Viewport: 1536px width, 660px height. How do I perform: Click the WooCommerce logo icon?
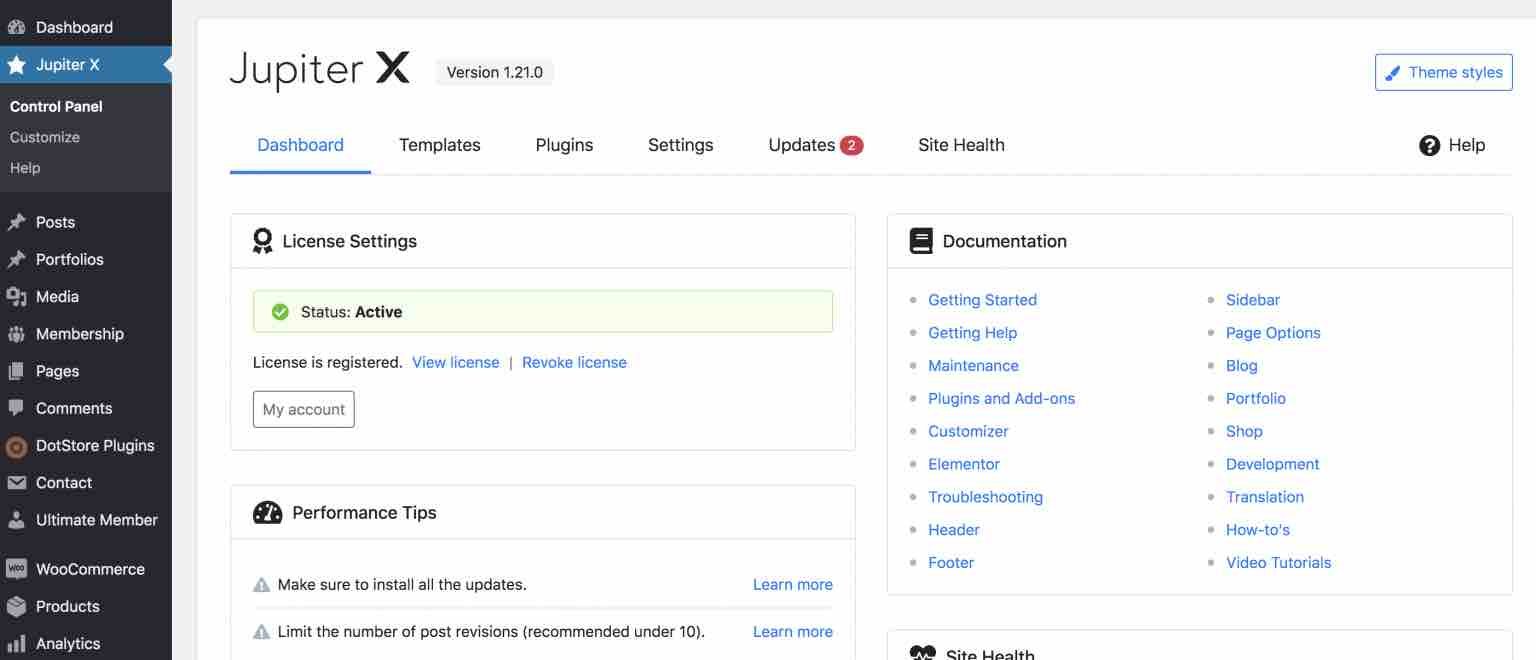[x=16, y=569]
